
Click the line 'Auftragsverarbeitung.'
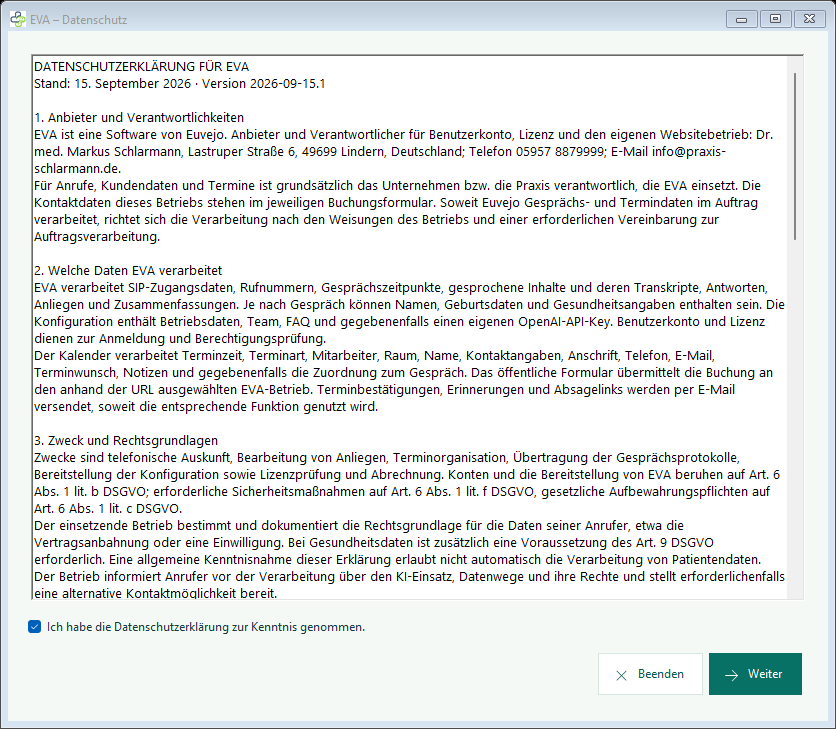point(97,237)
